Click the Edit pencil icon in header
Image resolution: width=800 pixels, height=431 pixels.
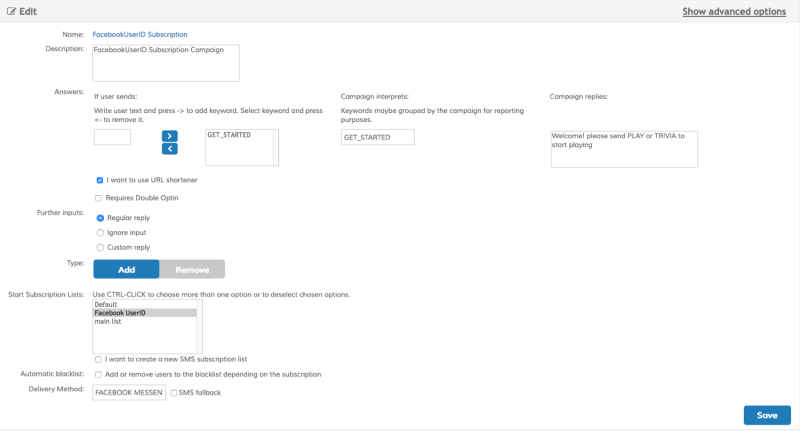(12, 11)
